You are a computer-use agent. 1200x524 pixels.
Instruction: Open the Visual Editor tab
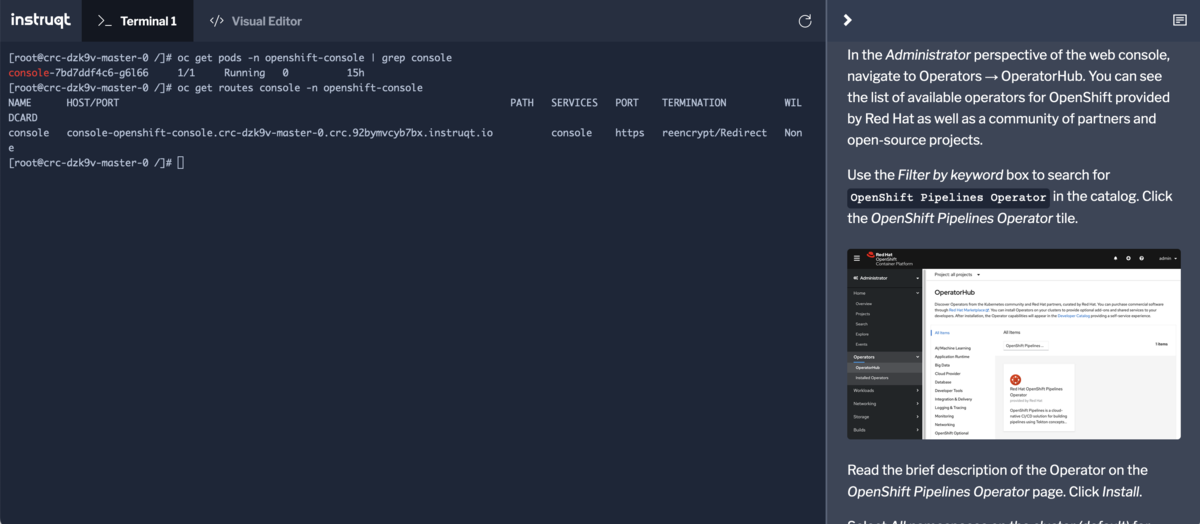click(255, 21)
